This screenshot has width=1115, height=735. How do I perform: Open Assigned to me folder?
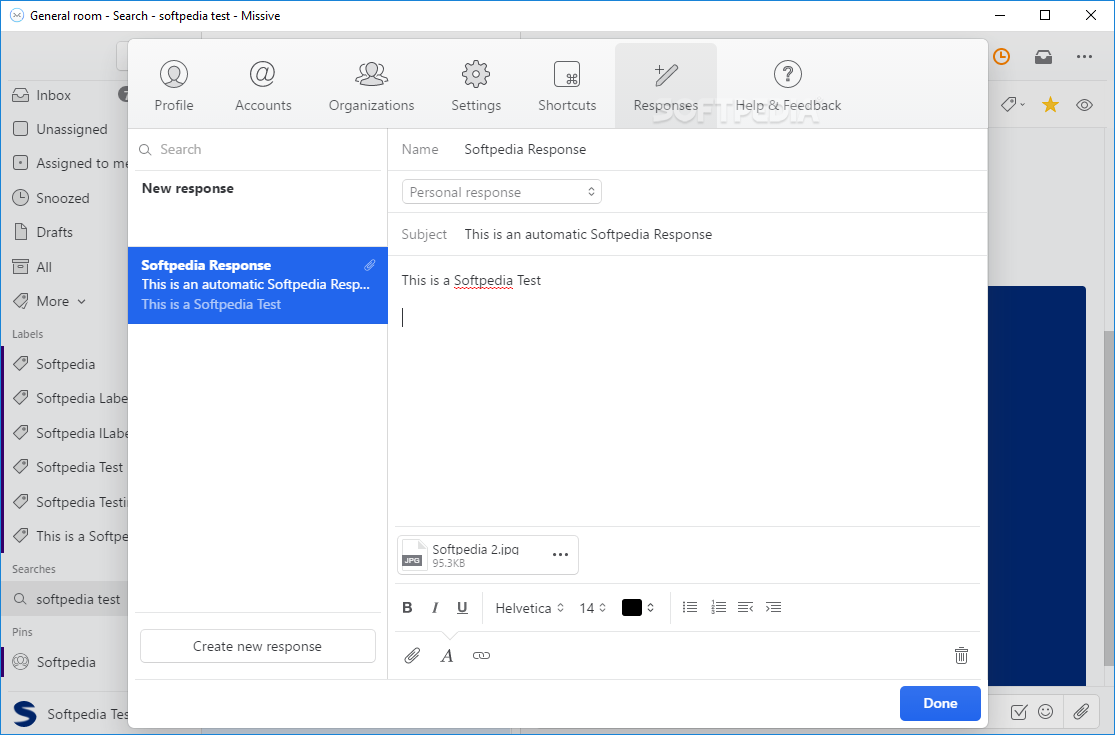tap(68, 163)
